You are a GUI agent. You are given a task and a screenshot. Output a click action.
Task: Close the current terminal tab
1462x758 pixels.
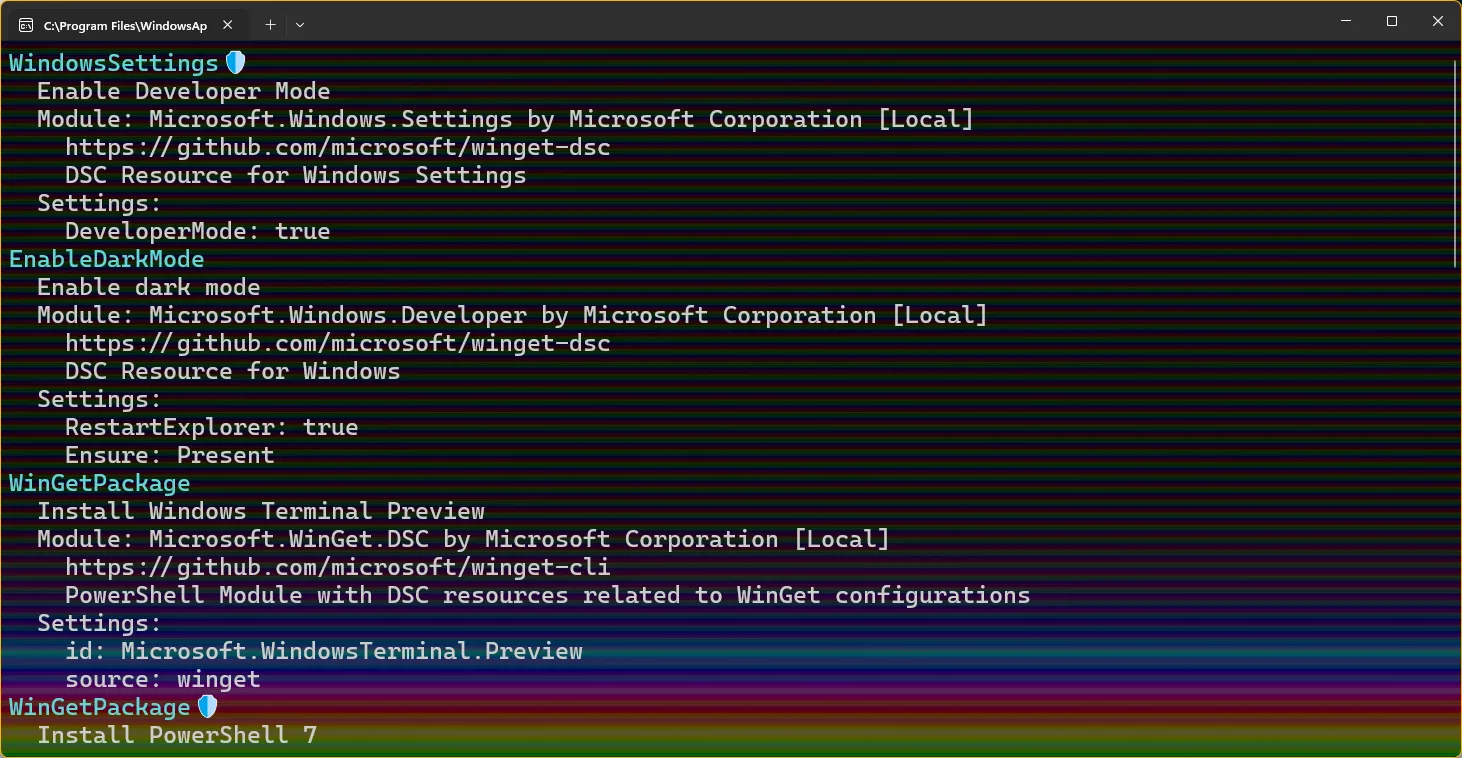228,25
